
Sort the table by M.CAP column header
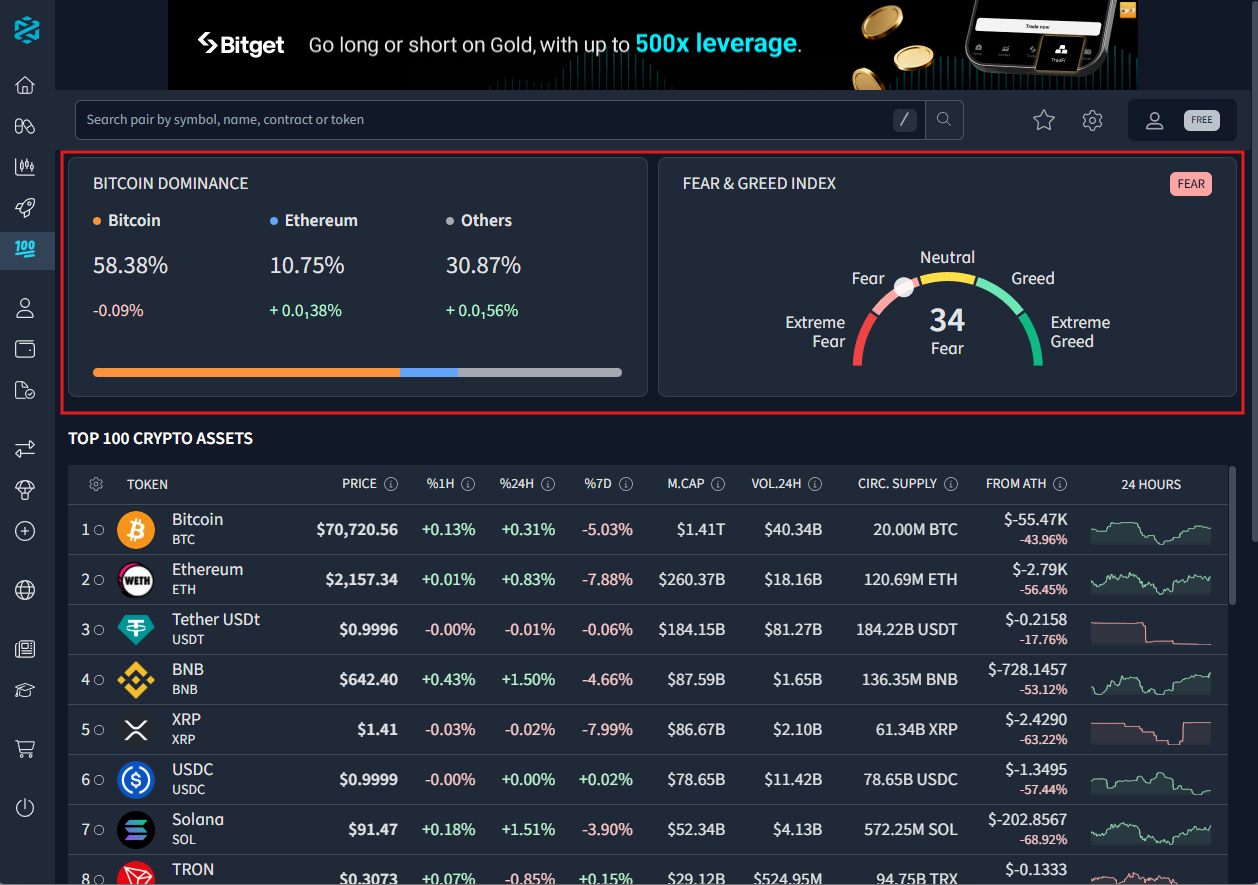686,484
